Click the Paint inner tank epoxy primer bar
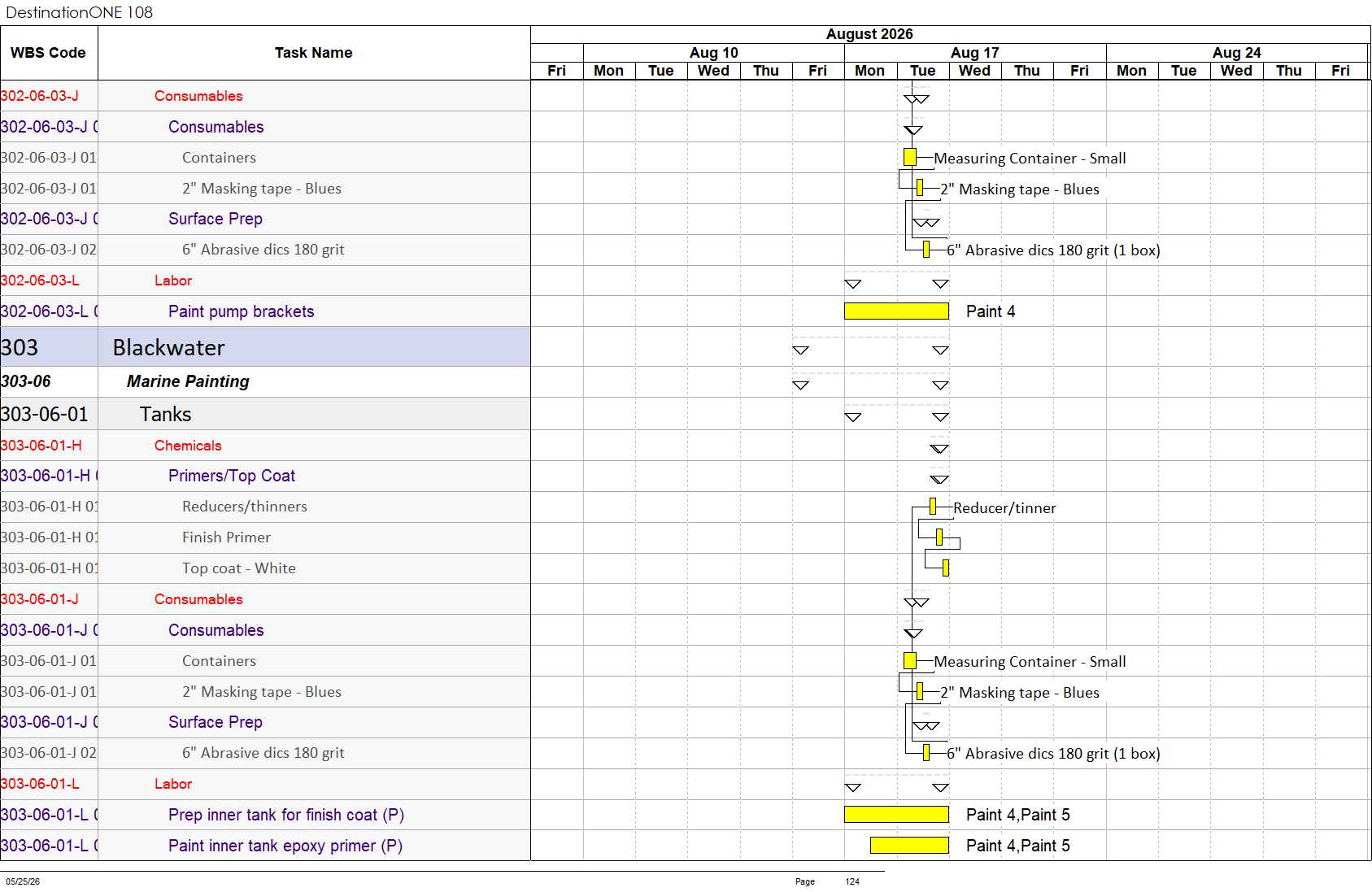Screen dimensions: 1372x892 (x=909, y=845)
